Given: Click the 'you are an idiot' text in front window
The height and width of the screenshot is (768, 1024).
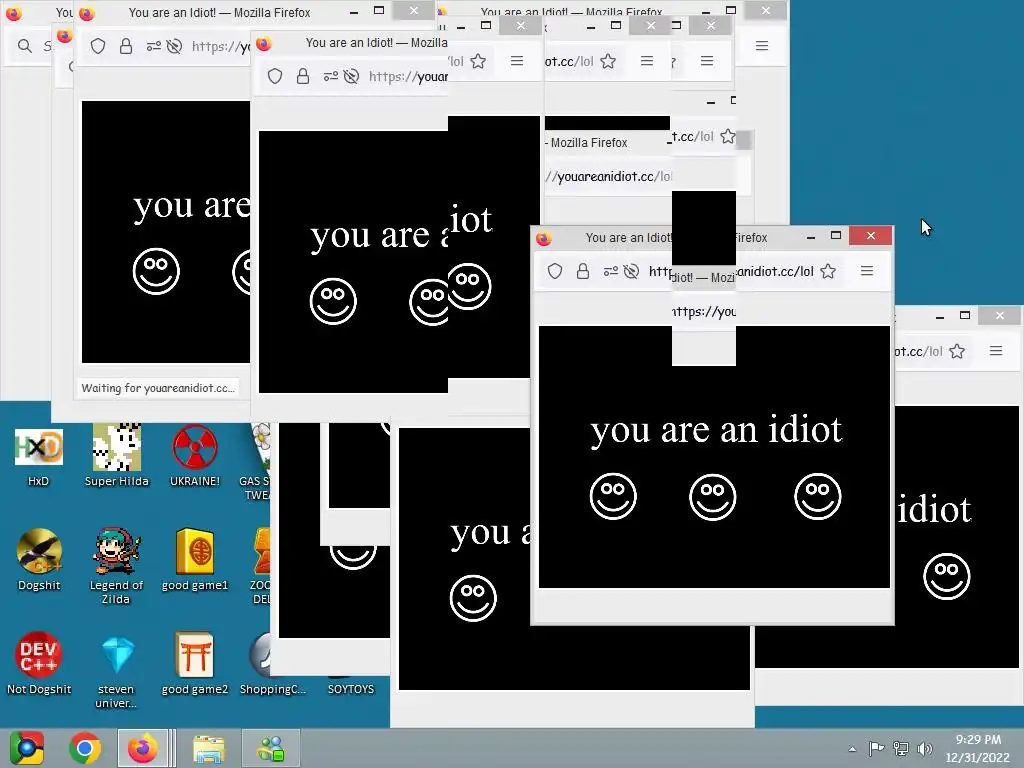Looking at the screenshot, I should click(x=716, y=431).
